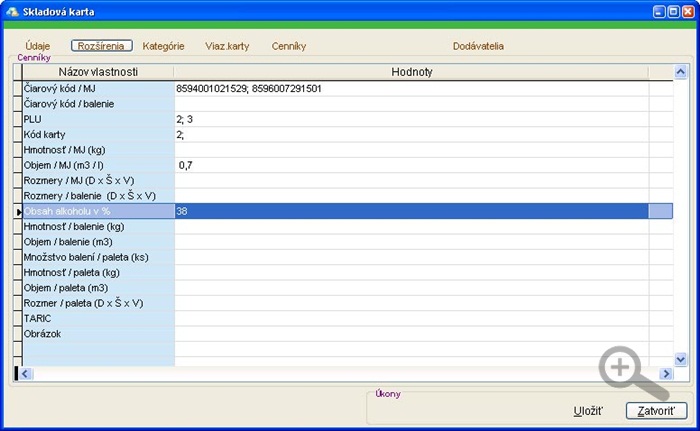700x431 pixels.
Task: Click the Obrázok property value cell
Action: coord(411,334)
